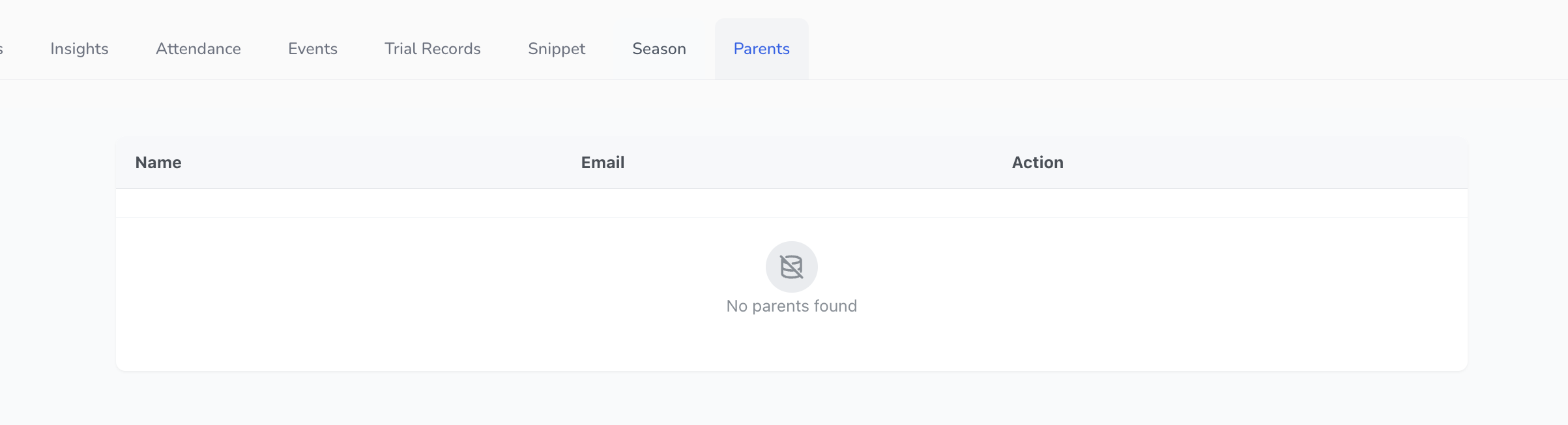This screenshot has width=1568, height=425.
Task: Click the Name column header
Action: pos(158,162)
